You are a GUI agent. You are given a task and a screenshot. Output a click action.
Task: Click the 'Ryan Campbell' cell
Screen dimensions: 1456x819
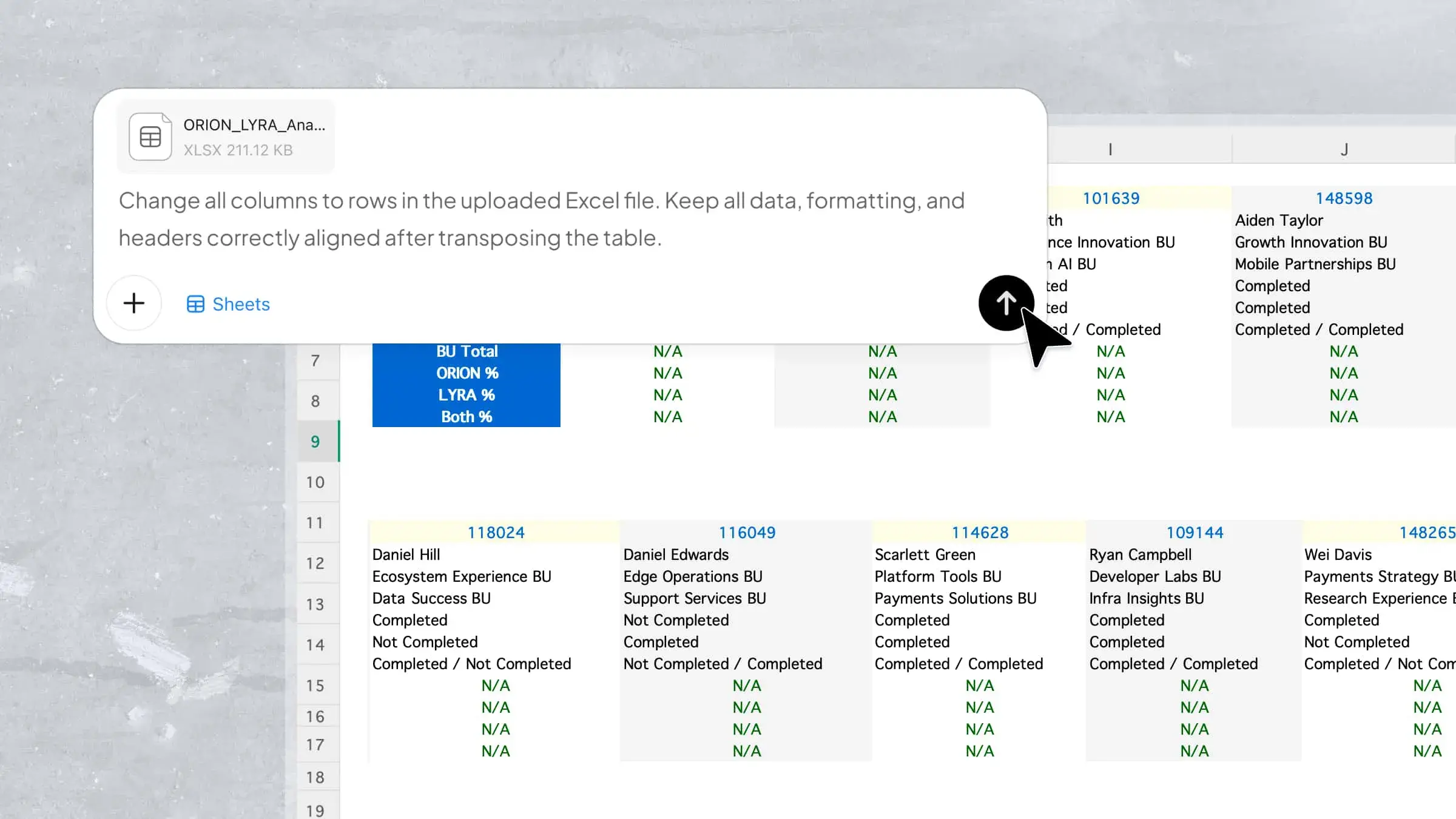click(1140, 554)
